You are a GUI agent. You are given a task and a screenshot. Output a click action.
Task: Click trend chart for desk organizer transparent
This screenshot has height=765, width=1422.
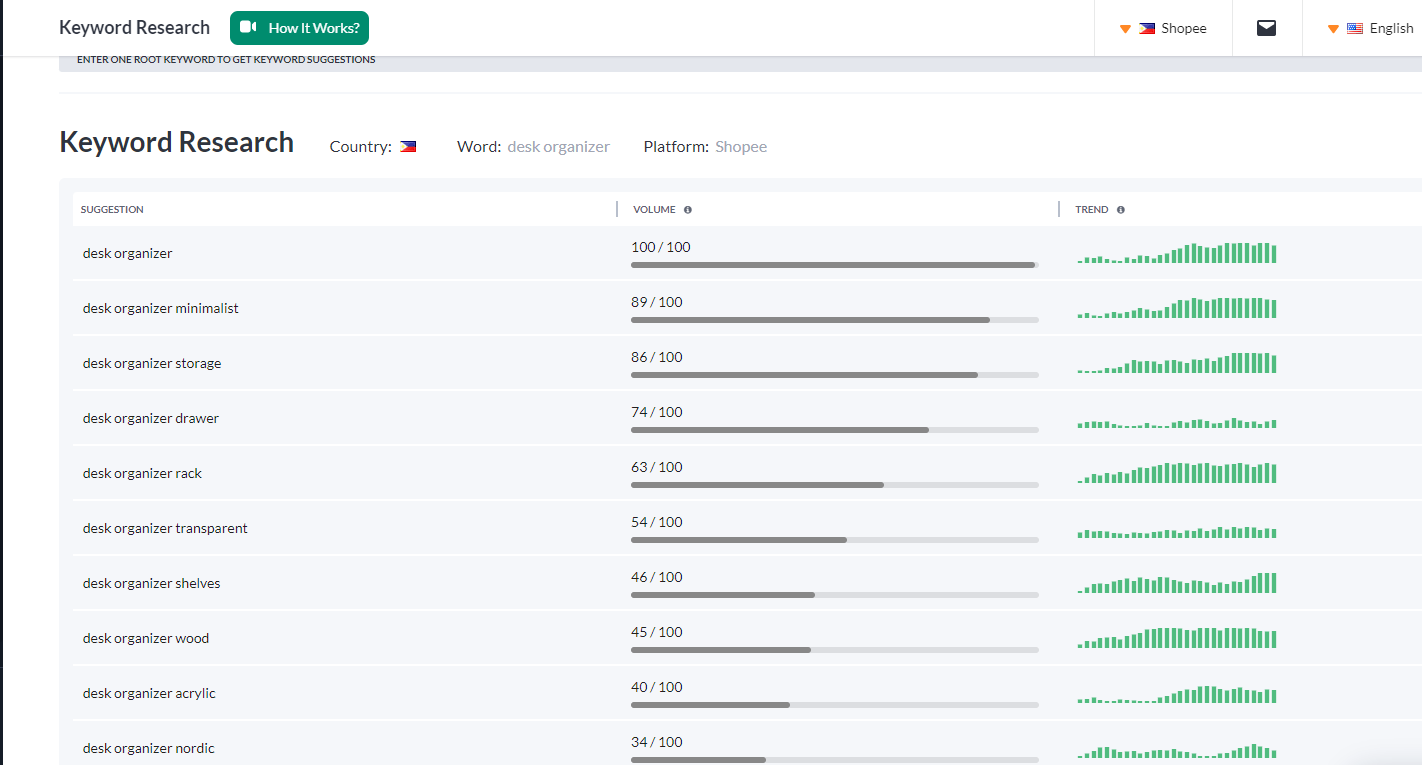pyautogui.click(x=1177, y=533)
